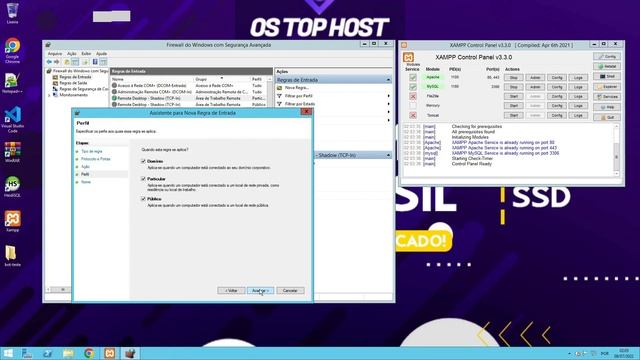Image resolution: width=640 pixels, height=360 pixels.
Task: Open HeidiSQL desktop icon
Action: click(x=12, y=188)
